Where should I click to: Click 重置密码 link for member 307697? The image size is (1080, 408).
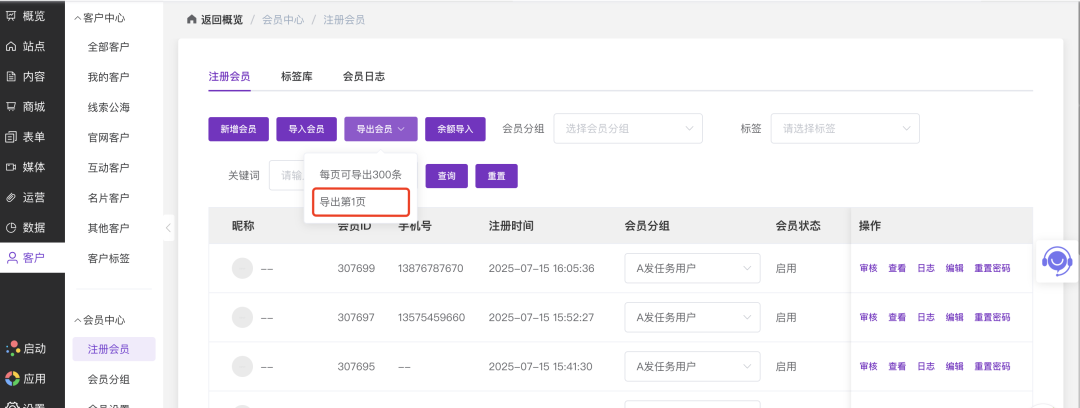(992, 317)
